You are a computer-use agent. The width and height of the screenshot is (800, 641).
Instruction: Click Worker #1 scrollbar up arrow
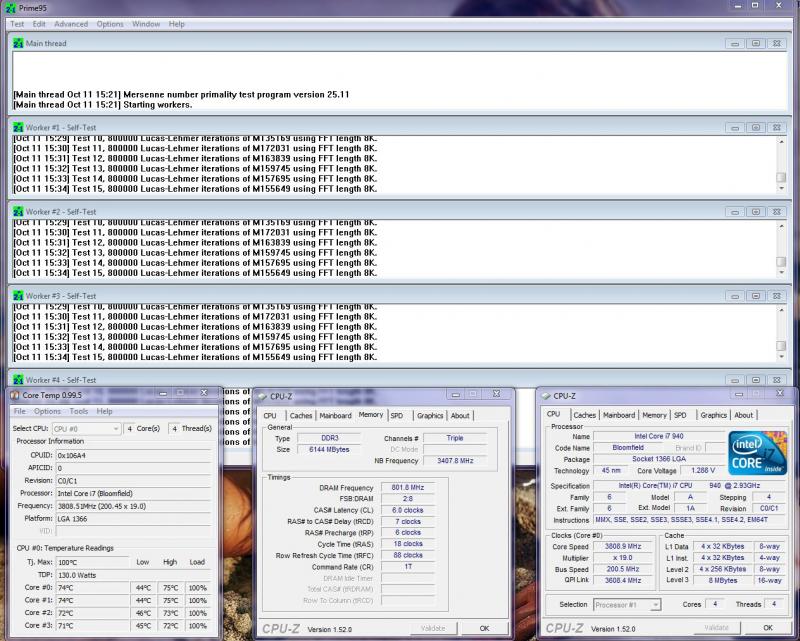pyautogui.click(x=781, y=141)
